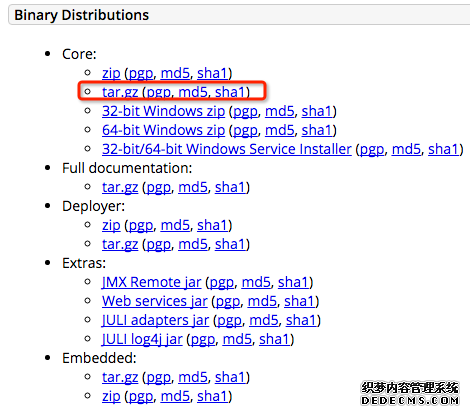Open md5 checksum for 64-bit Windows zip
Viewport: 470px width, 415px height.
280,130
